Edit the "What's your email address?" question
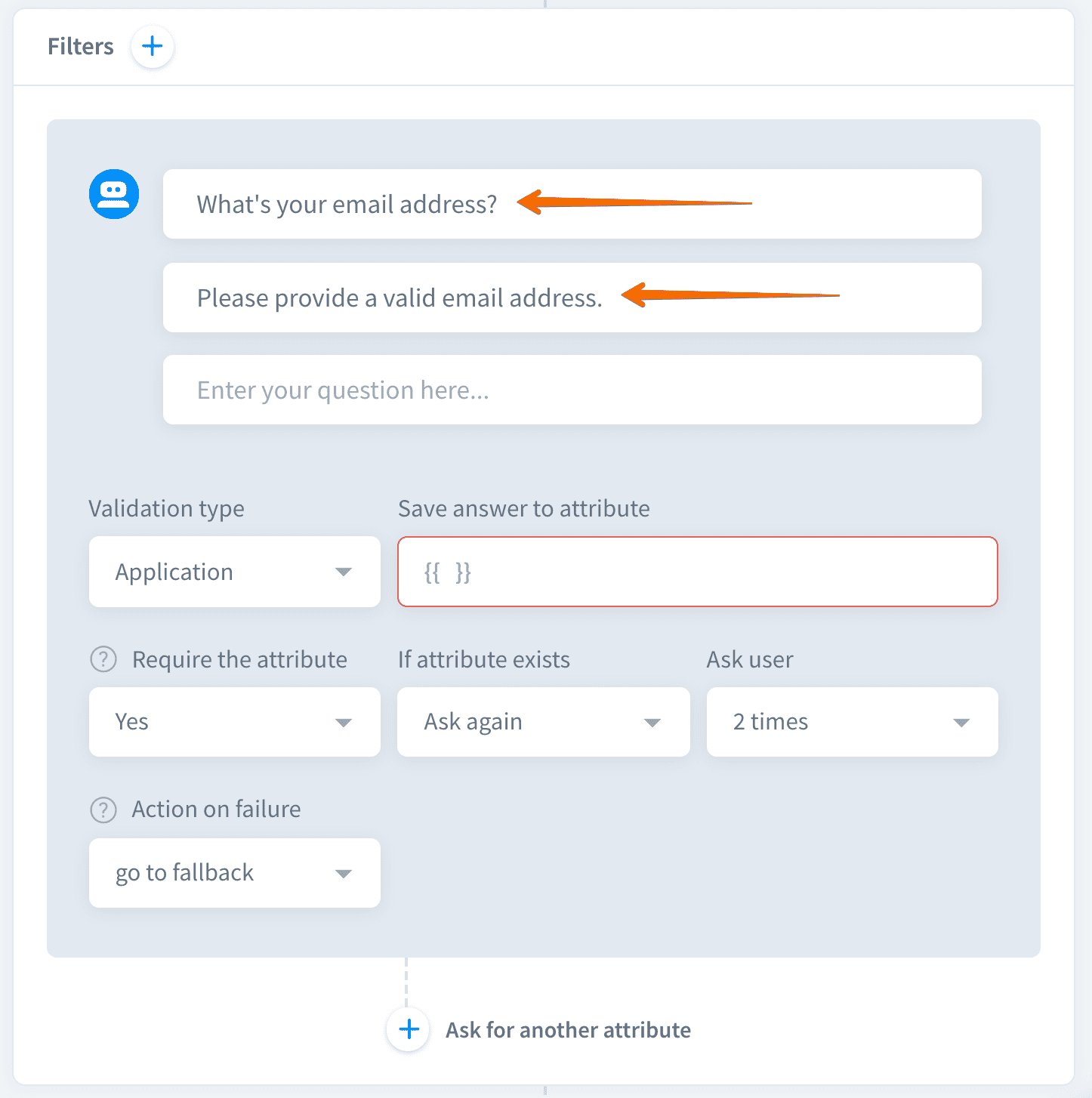 [347, 205]
